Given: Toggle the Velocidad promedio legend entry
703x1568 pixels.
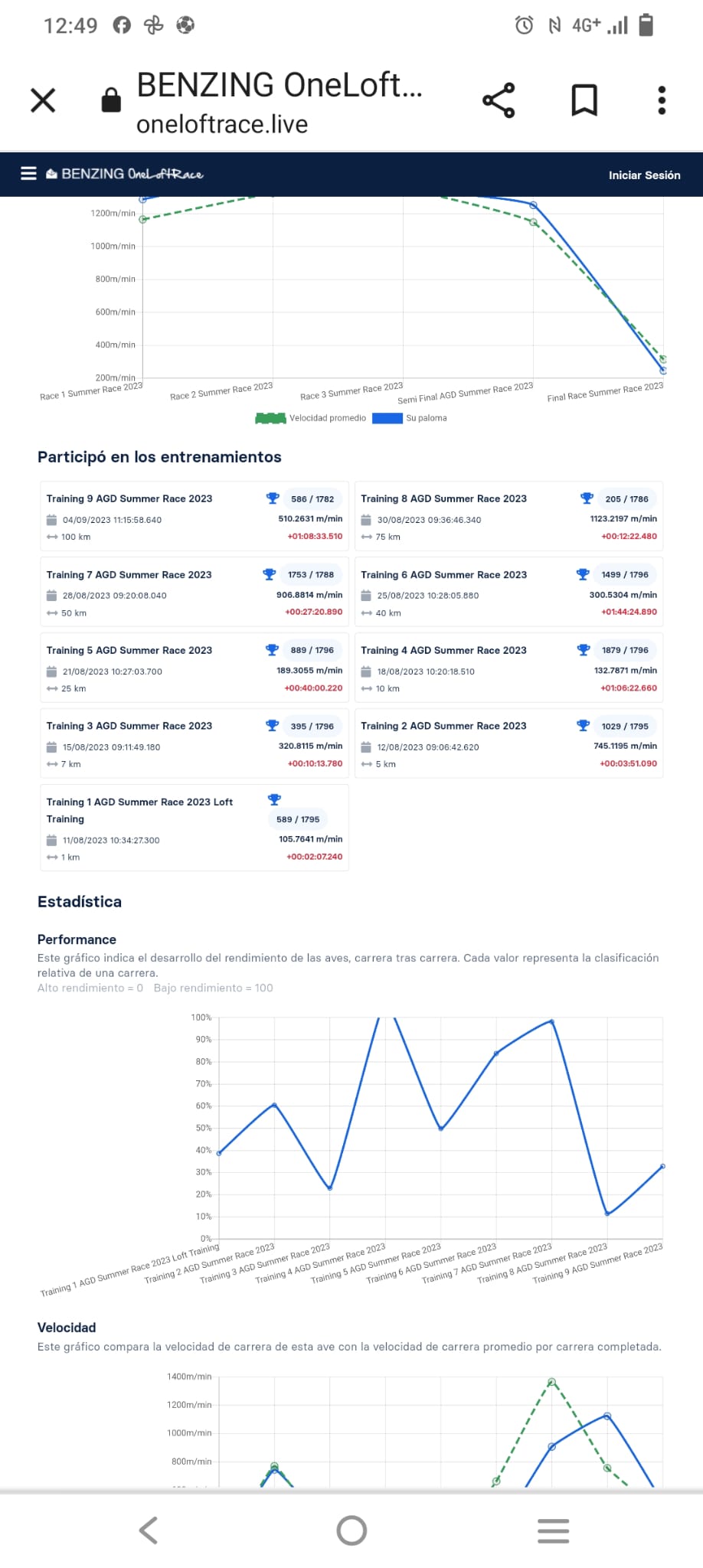Looking at the screenshot, I should click(311, 418).
